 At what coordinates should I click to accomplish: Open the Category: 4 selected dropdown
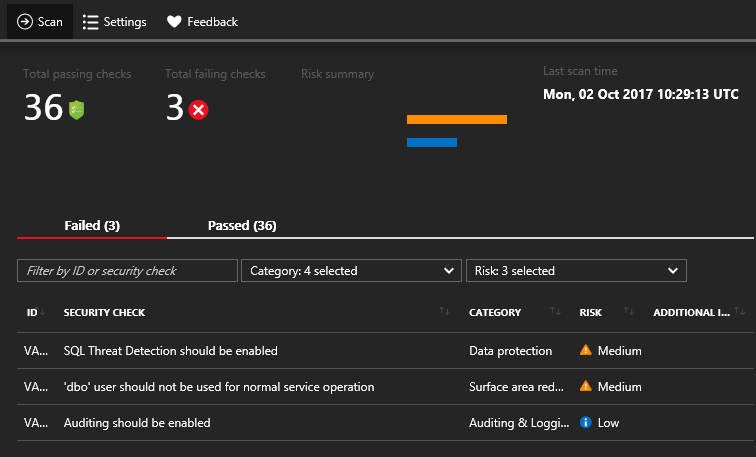(351, 270)
